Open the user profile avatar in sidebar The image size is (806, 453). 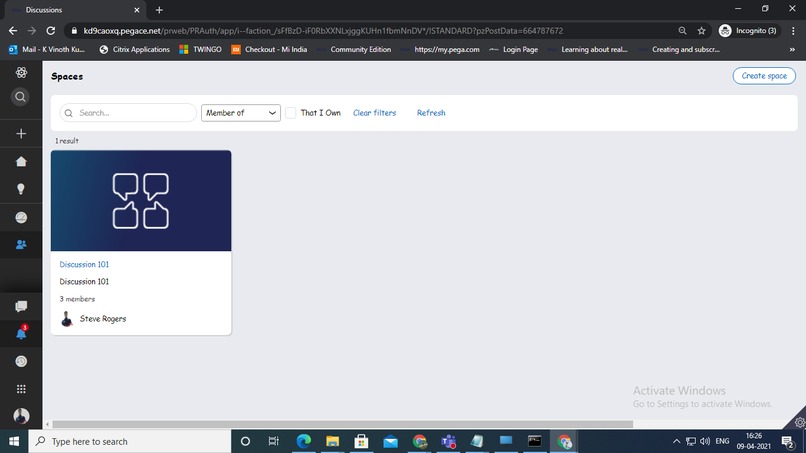(21, 416)
